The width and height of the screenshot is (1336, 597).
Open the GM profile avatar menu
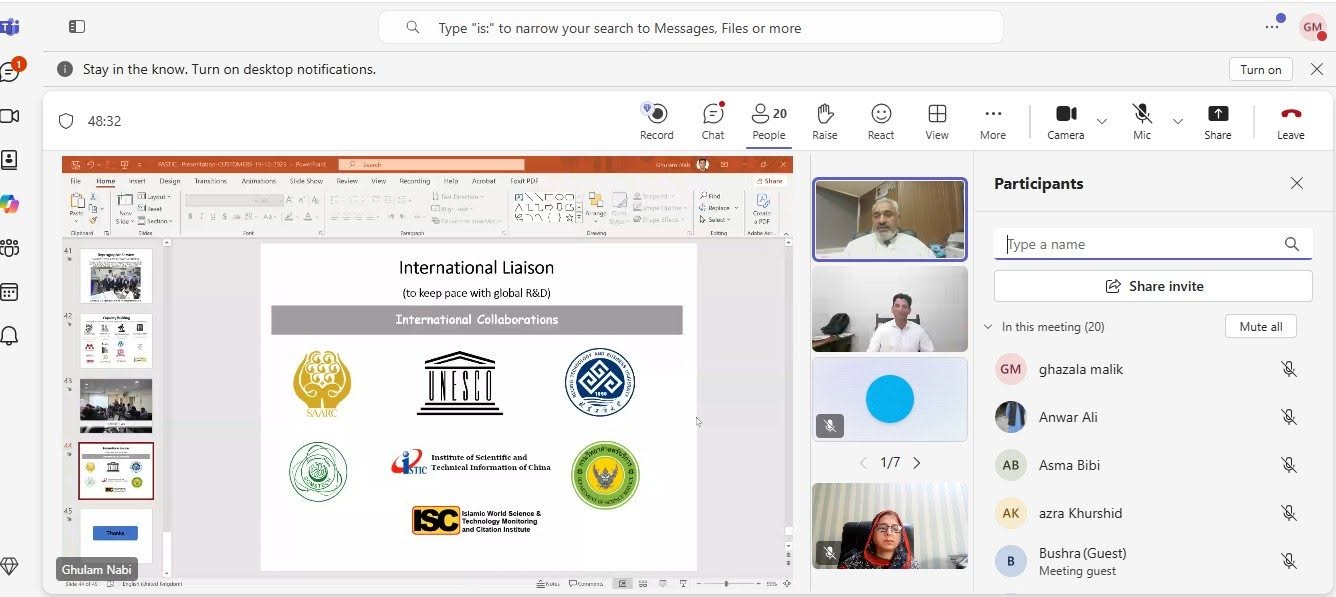point(1312,28)
